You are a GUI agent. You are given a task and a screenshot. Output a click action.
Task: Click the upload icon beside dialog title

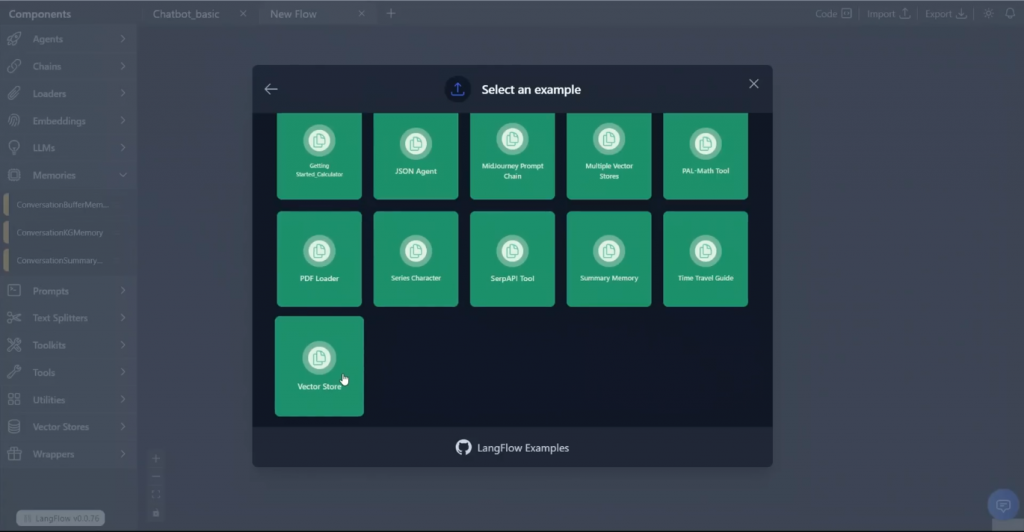coord(458,89)
